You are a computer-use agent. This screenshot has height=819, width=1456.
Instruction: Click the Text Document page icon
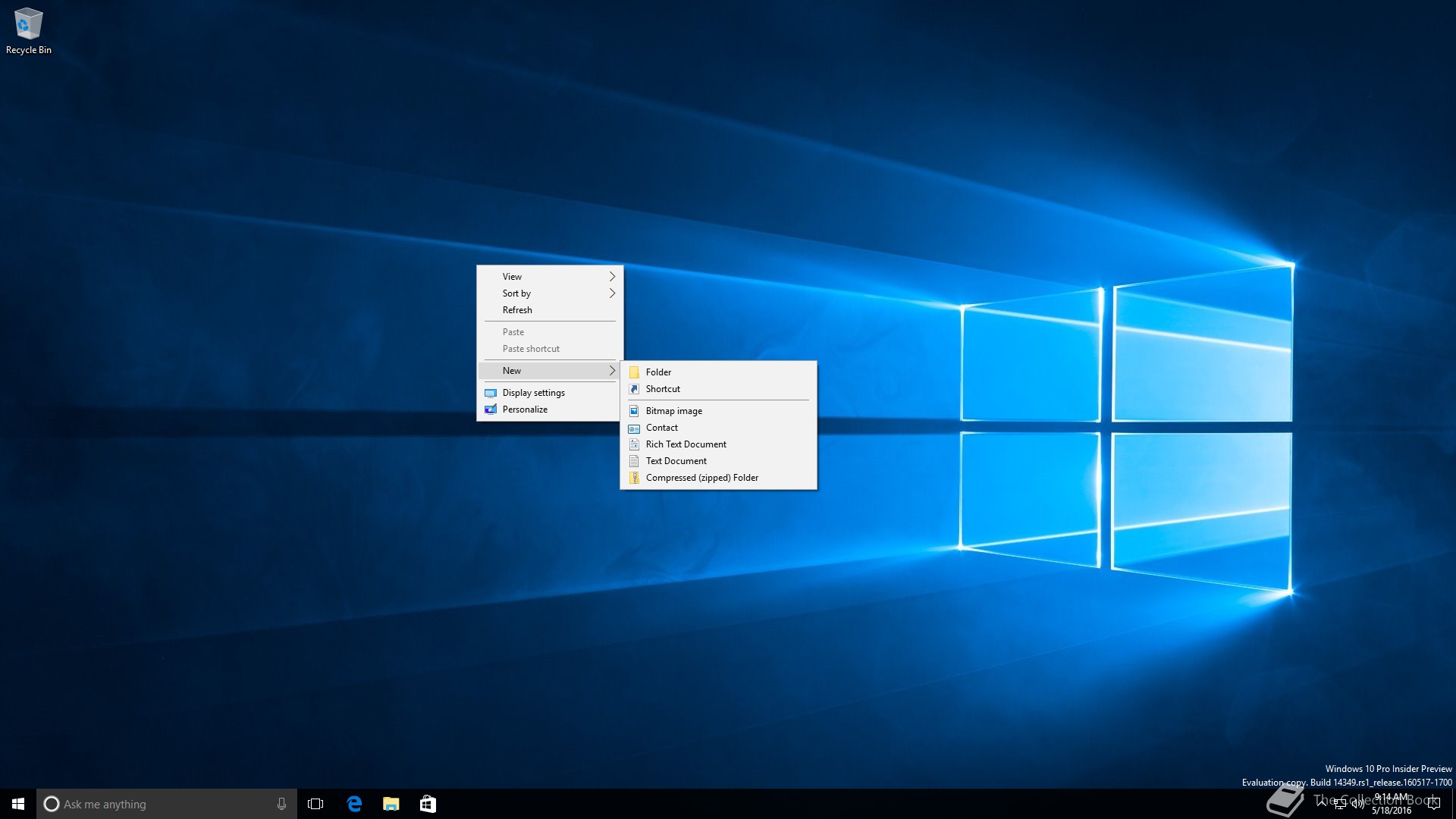(x=634, y=461)
